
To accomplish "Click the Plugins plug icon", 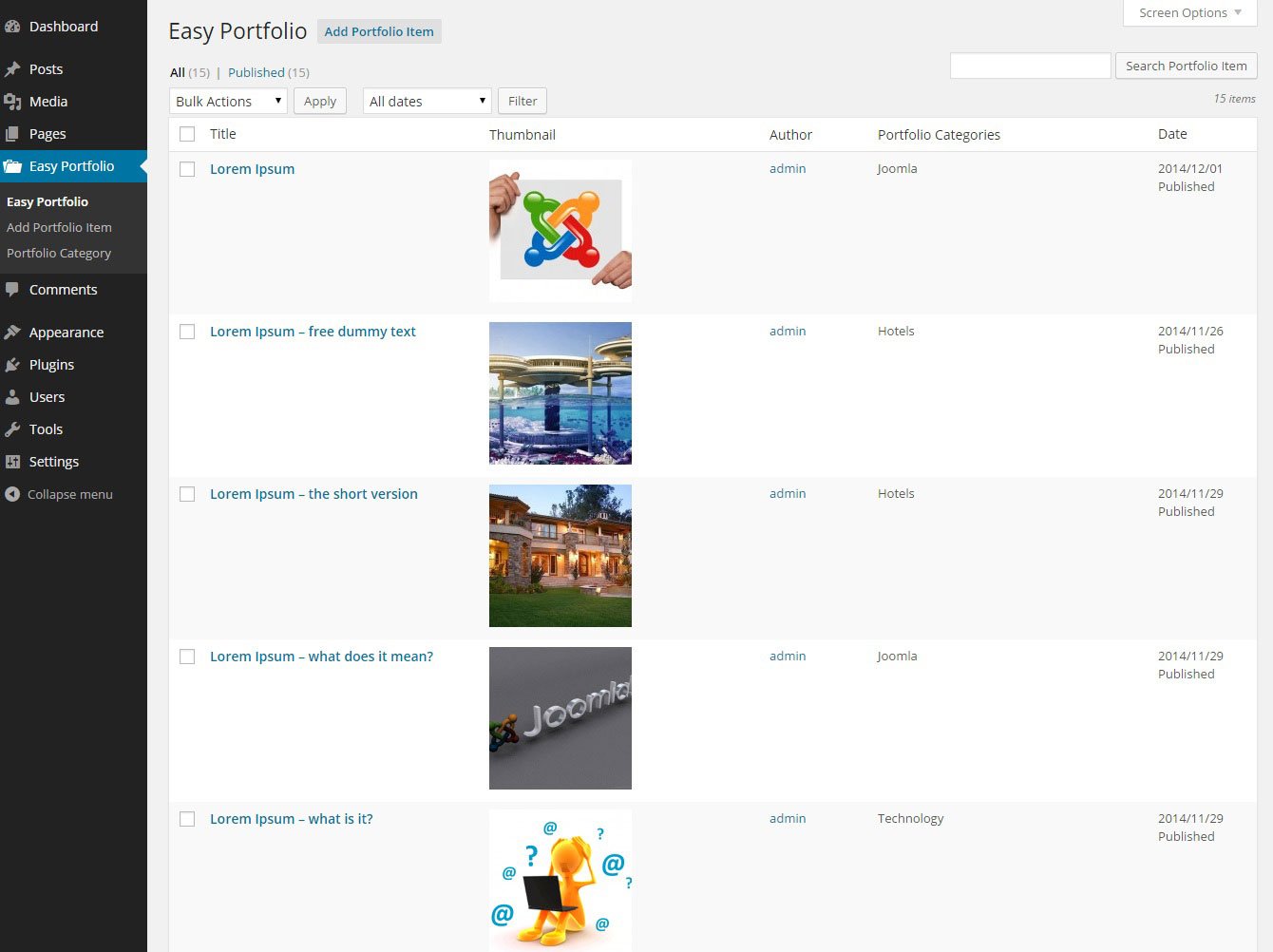I will 12,365.
